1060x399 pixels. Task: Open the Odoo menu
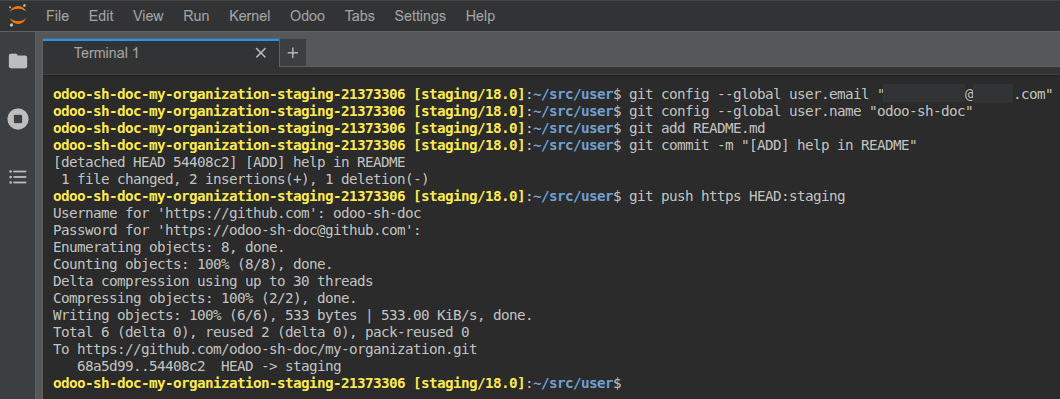[307, 16]
